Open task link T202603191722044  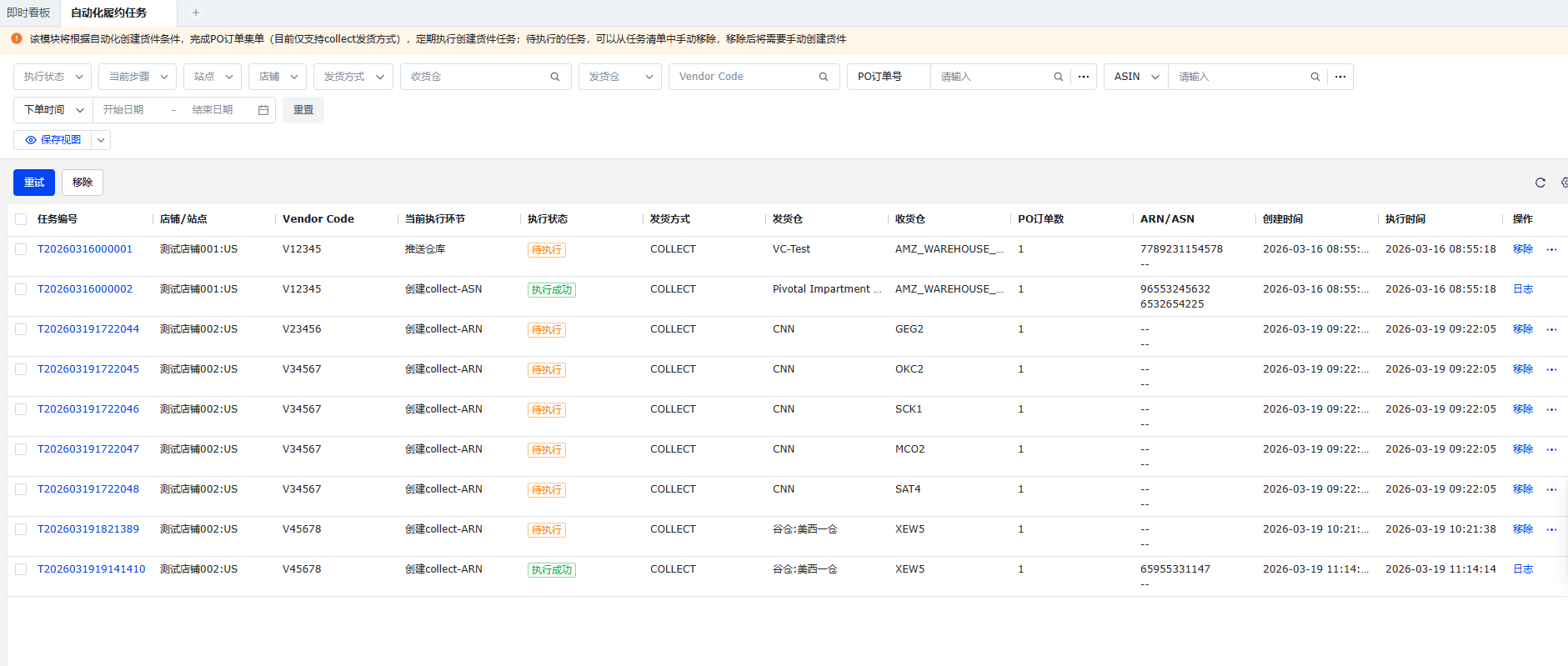point(88,329)
